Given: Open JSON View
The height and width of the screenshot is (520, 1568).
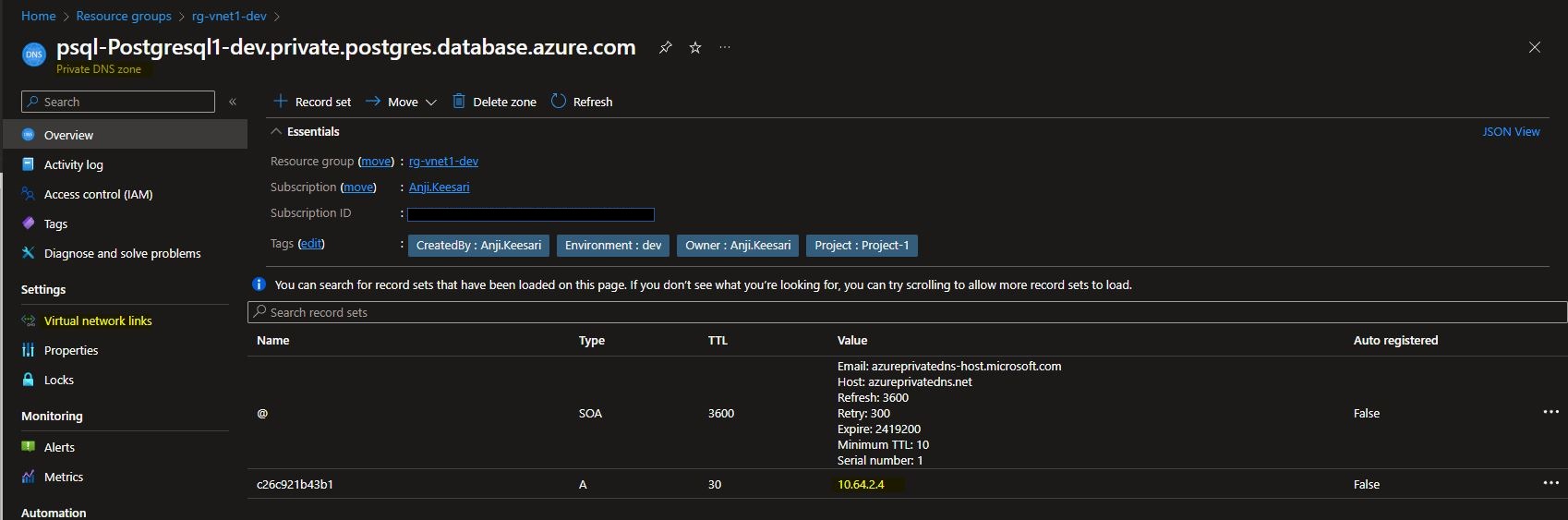Looking at the screenshot, I should click(x=1511, y=131).
